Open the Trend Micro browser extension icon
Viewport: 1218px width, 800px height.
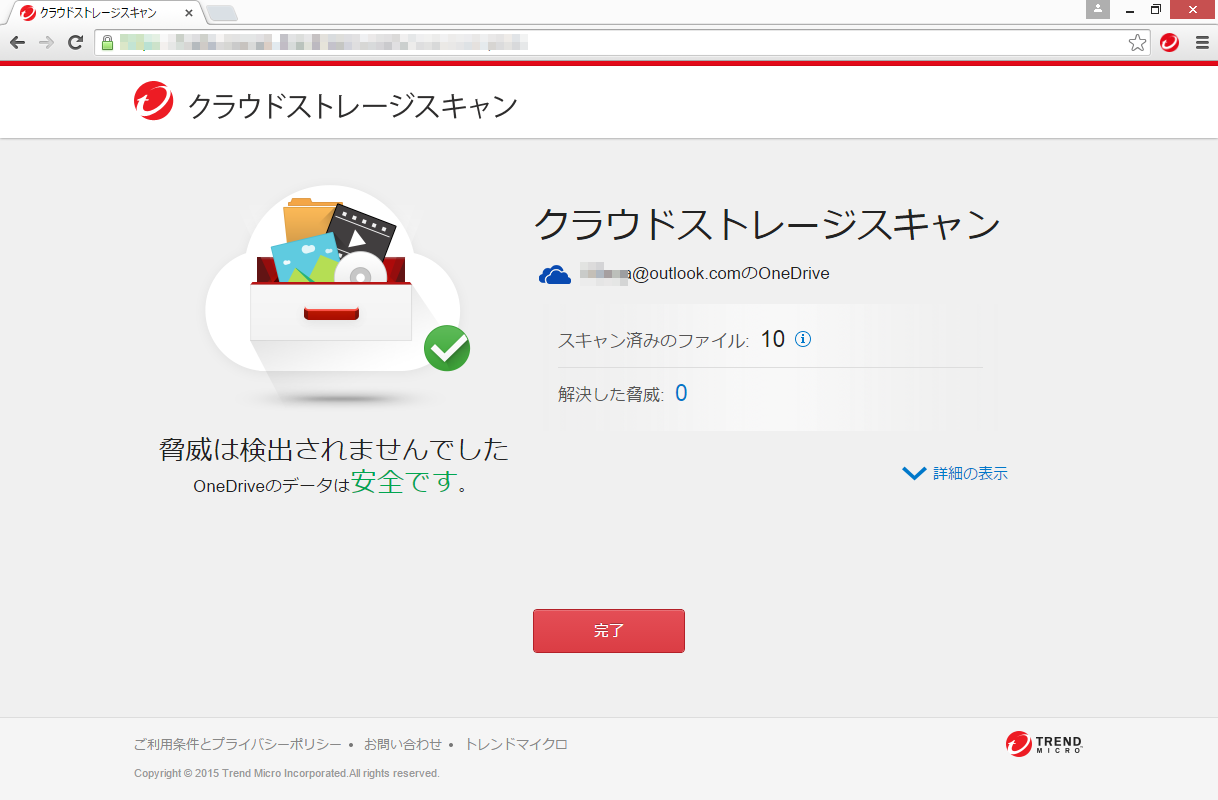tap(1169, 43)
